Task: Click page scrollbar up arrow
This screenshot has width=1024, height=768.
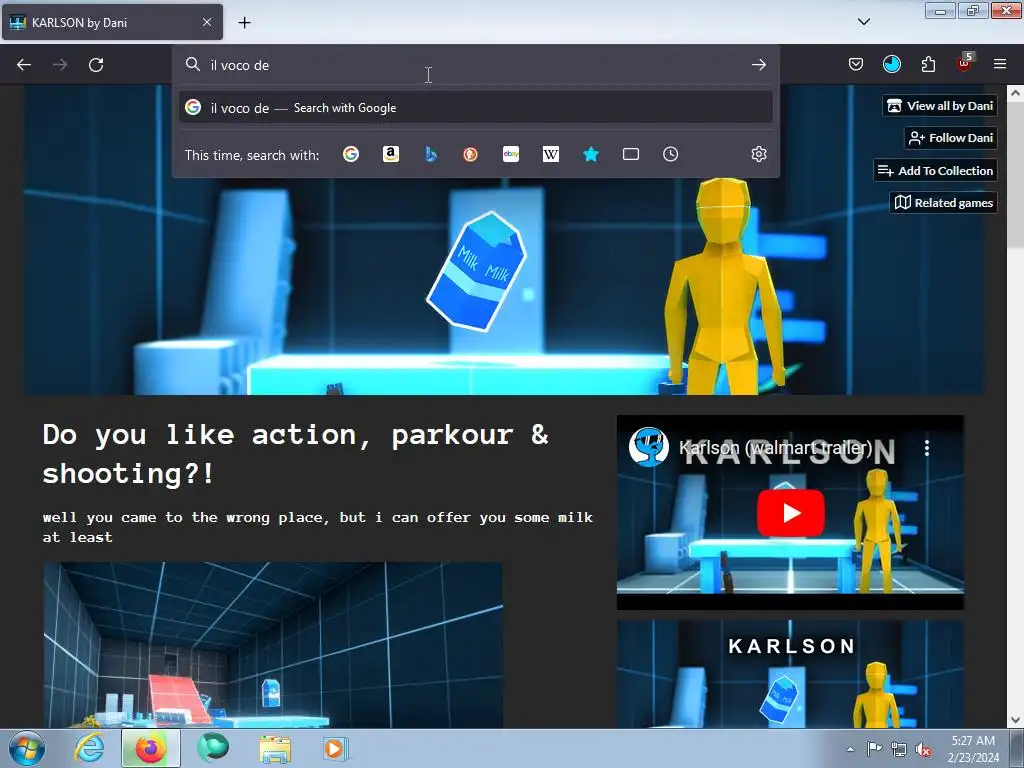Action: (1015, 93)
